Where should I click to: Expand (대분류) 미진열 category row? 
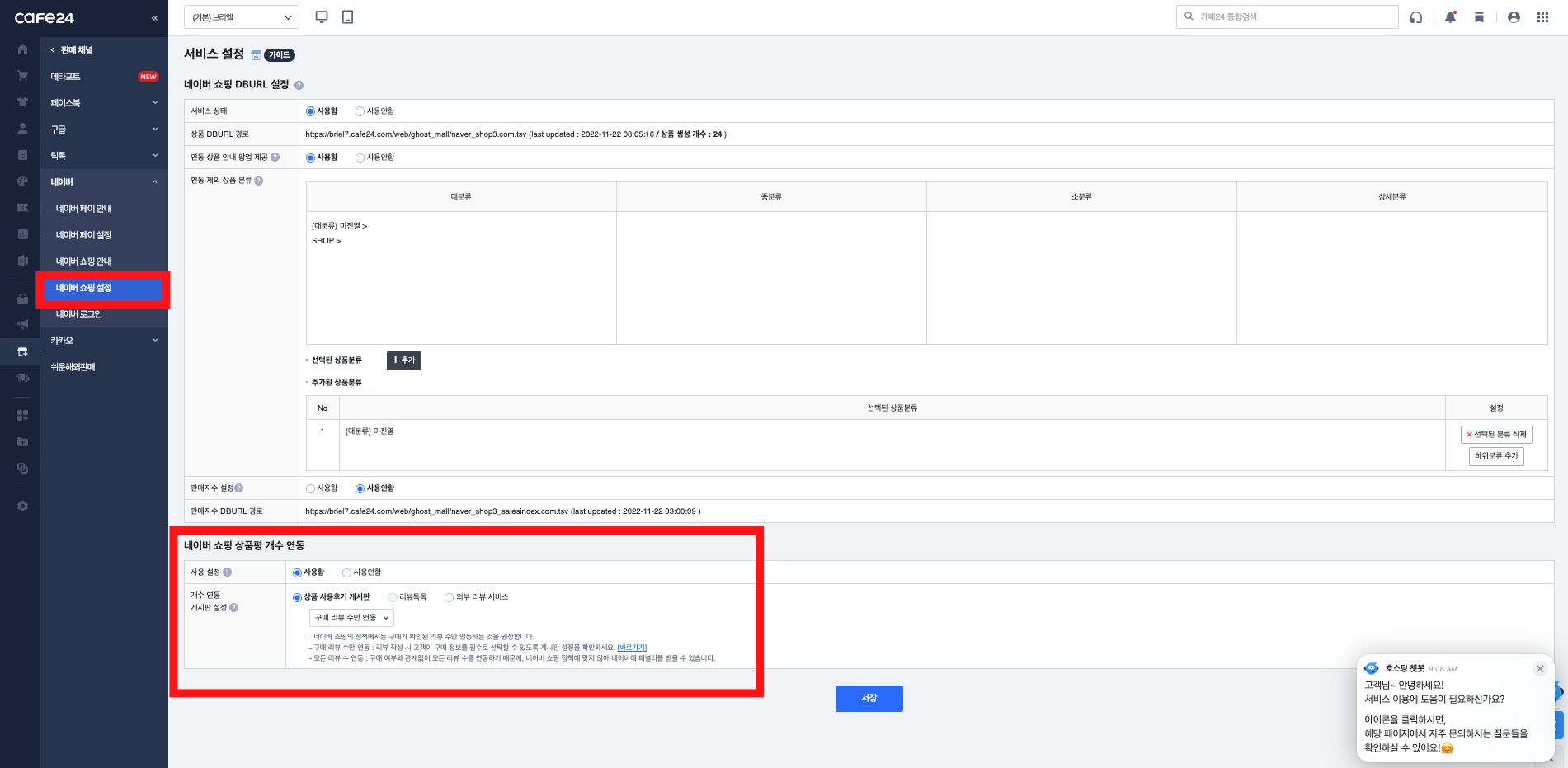tap(339, 226)
